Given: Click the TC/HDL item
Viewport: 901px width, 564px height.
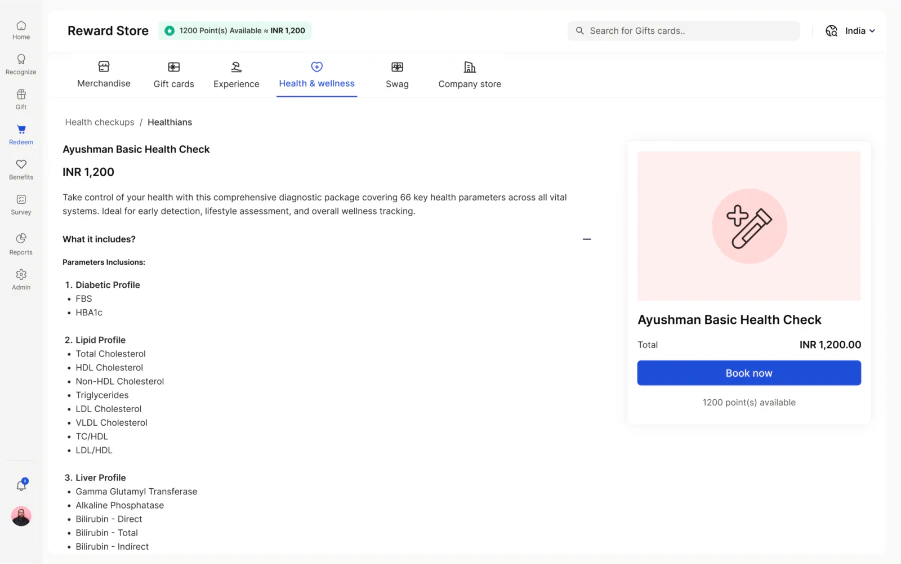Looking at the screenshot, I should click(x=92, y=436).
